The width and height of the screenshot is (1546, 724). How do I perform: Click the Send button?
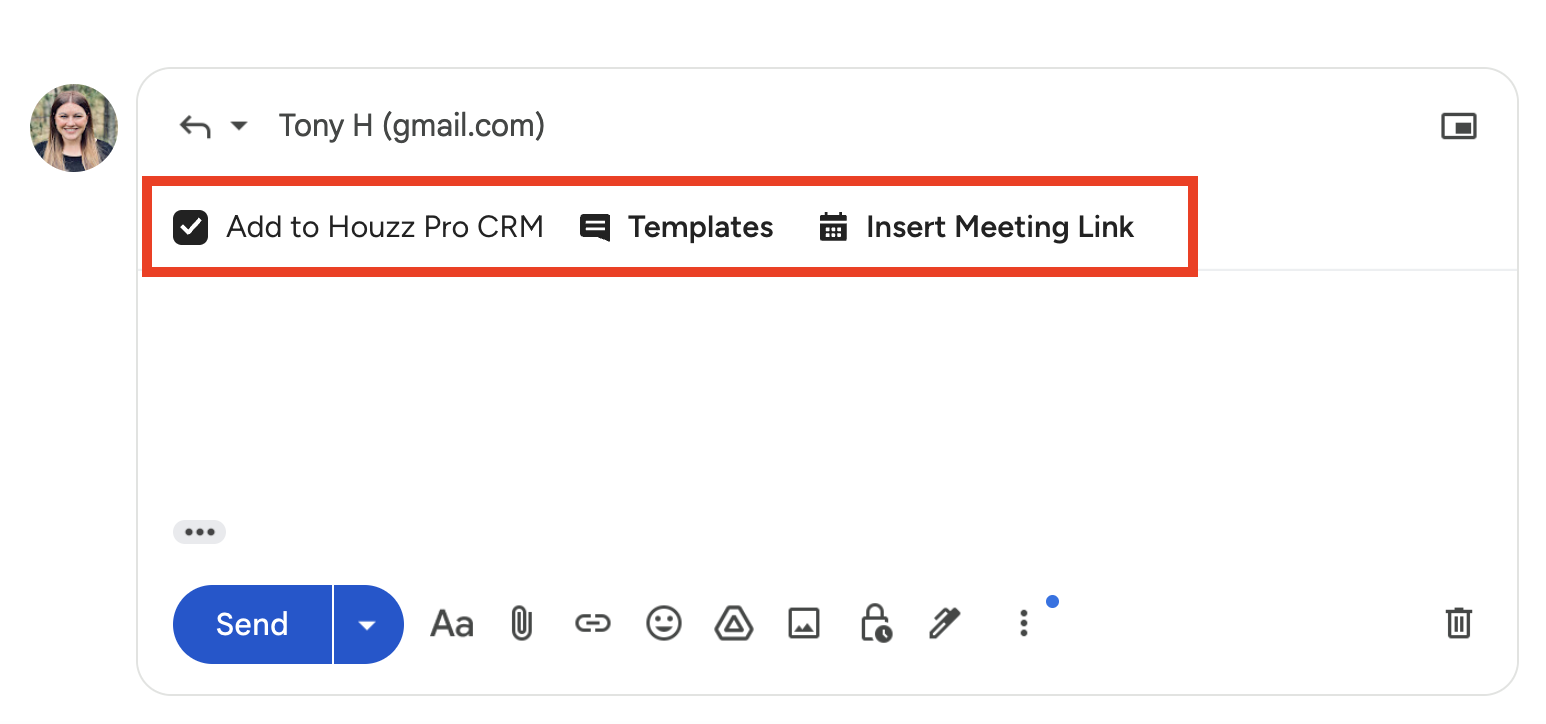(x=252, y=625)
